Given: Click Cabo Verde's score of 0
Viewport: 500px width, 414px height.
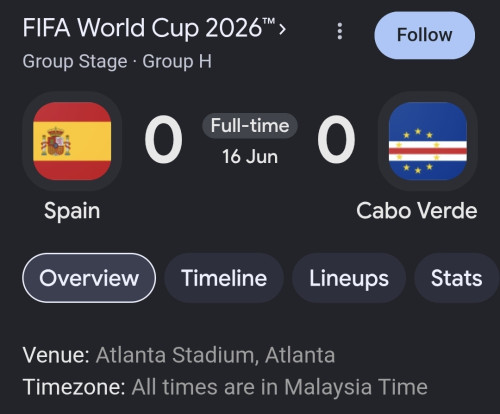Looking at the screenshot, I should coord(336,139).
